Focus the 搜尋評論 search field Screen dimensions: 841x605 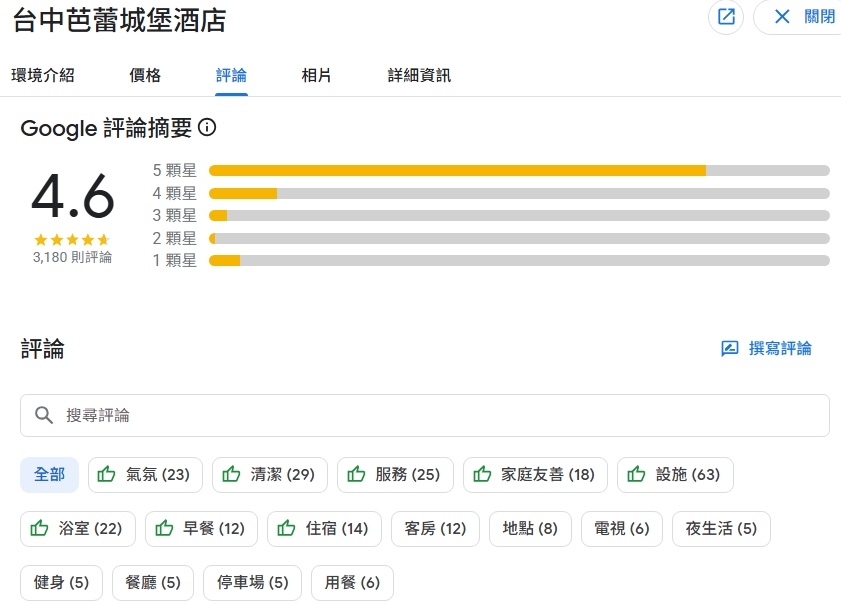pyautogui.click(x=440, y=415)
